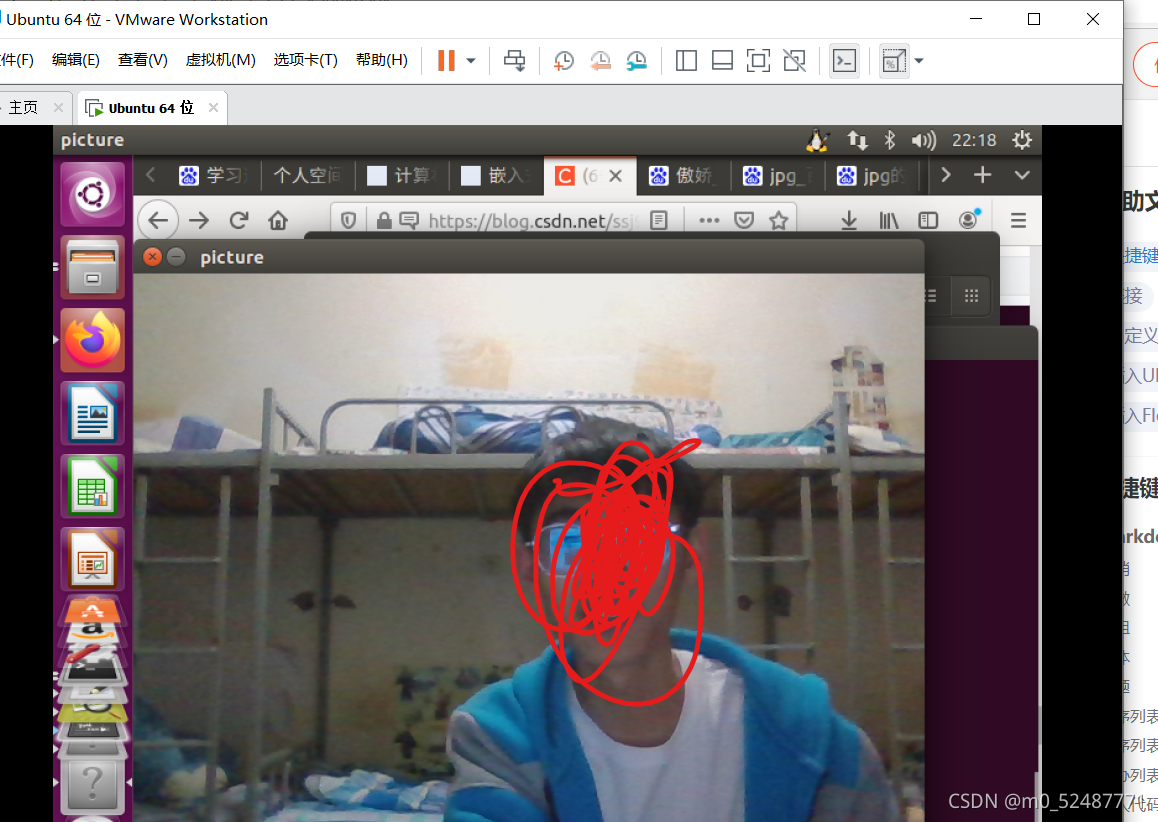Screen dimensions: 1158x822
Task: Toggle the VMware library sidebar view icon
Action: (x=686, y=61)
